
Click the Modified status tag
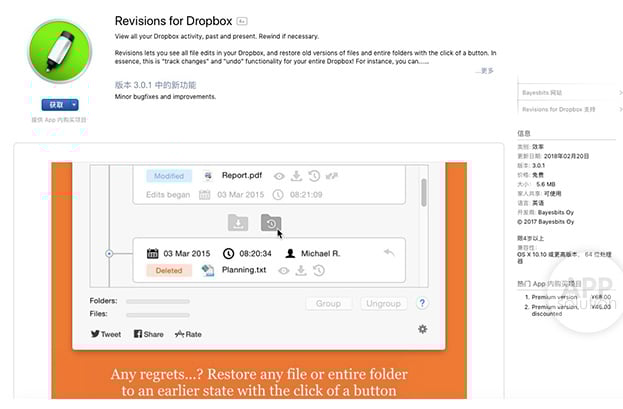pos(169,176)
